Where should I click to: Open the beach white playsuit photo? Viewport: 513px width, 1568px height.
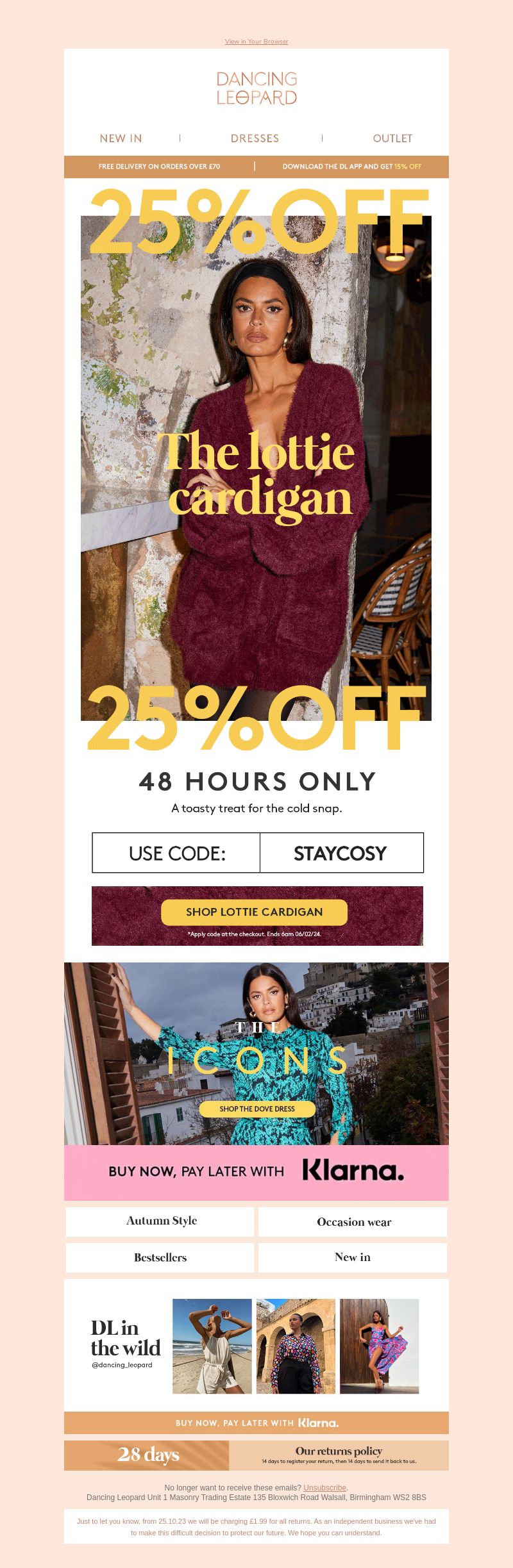tap(212, 1346)
